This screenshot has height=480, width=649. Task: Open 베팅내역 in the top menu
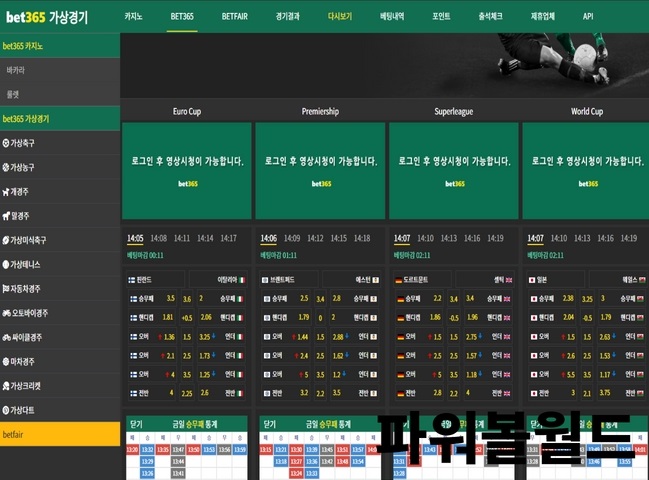point(392,17)
